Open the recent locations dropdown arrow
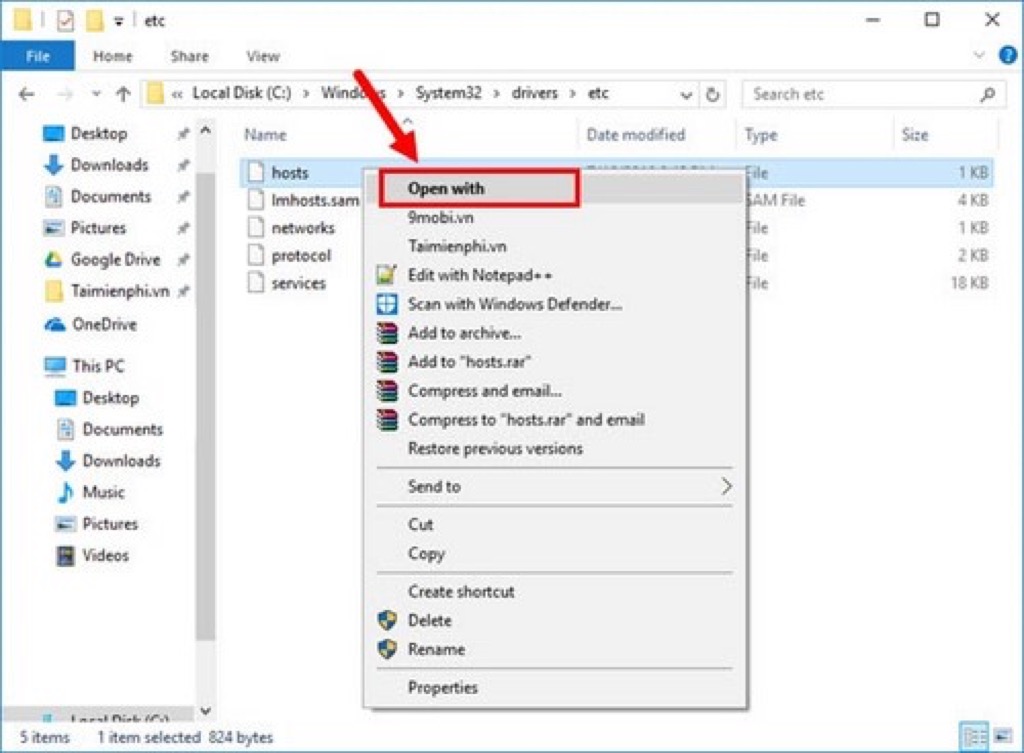Image resolution: width=1024 pixels, height=753 pixels. 96,94
